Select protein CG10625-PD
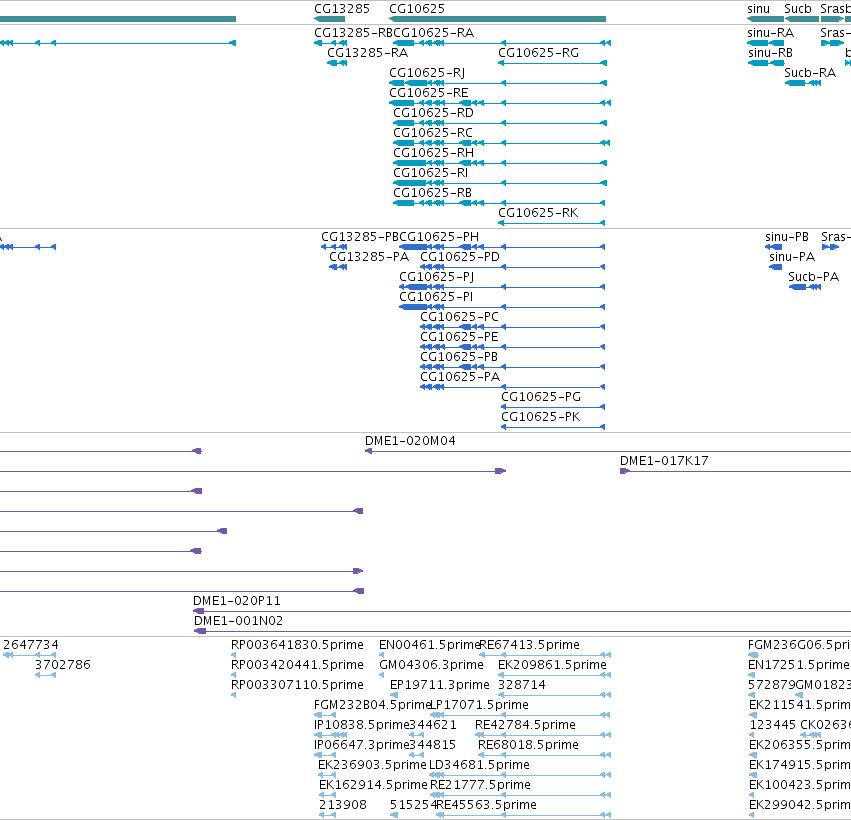The width and height of the screenshot is (851, 820). pyautogui.click(x=460, y=257)
